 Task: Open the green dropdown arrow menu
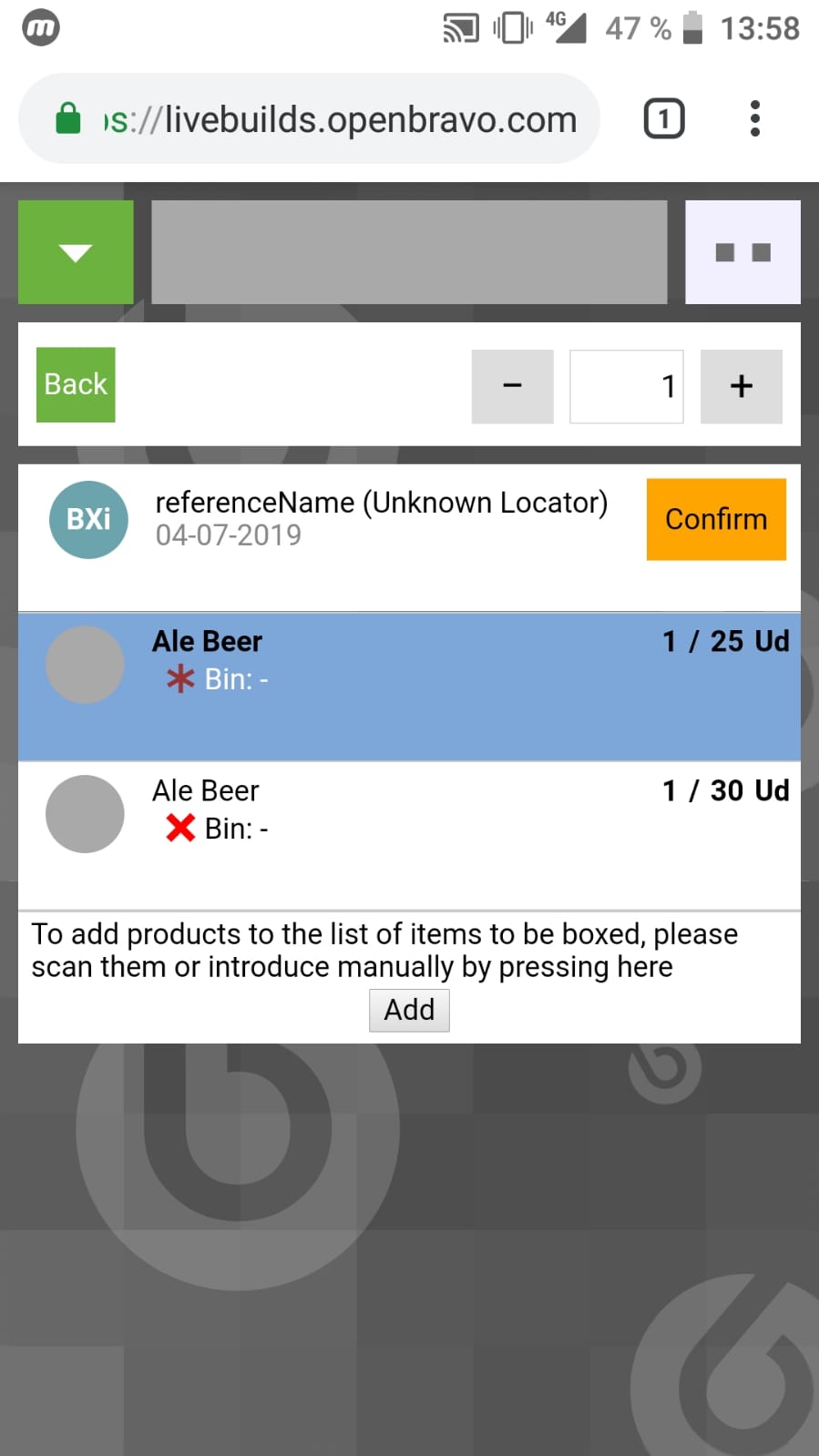point(76,252)
